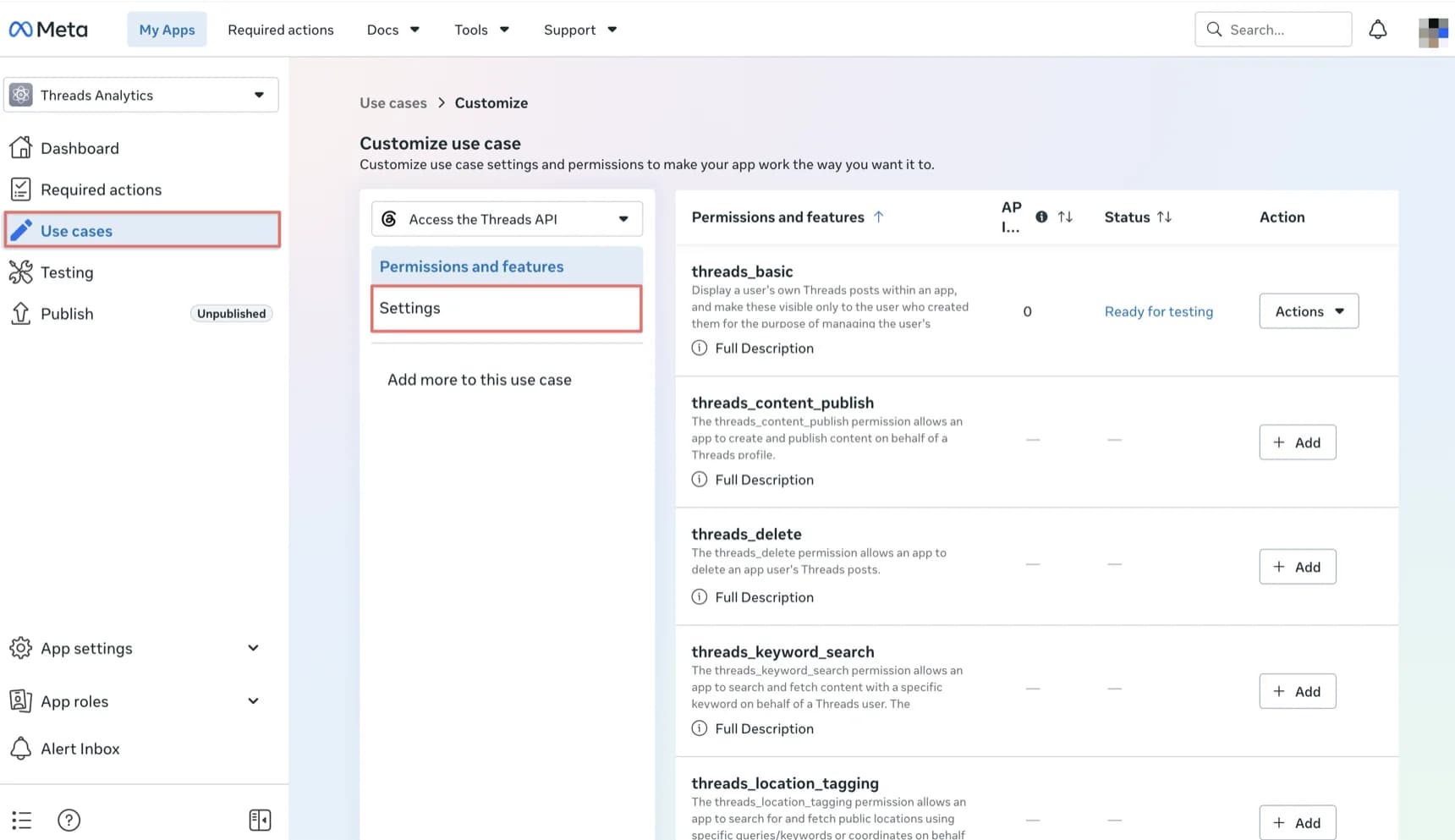This screenshot has width=1455, height=840.
Task: Sort by API calls arrows icon
Action: coord(1065,217)
